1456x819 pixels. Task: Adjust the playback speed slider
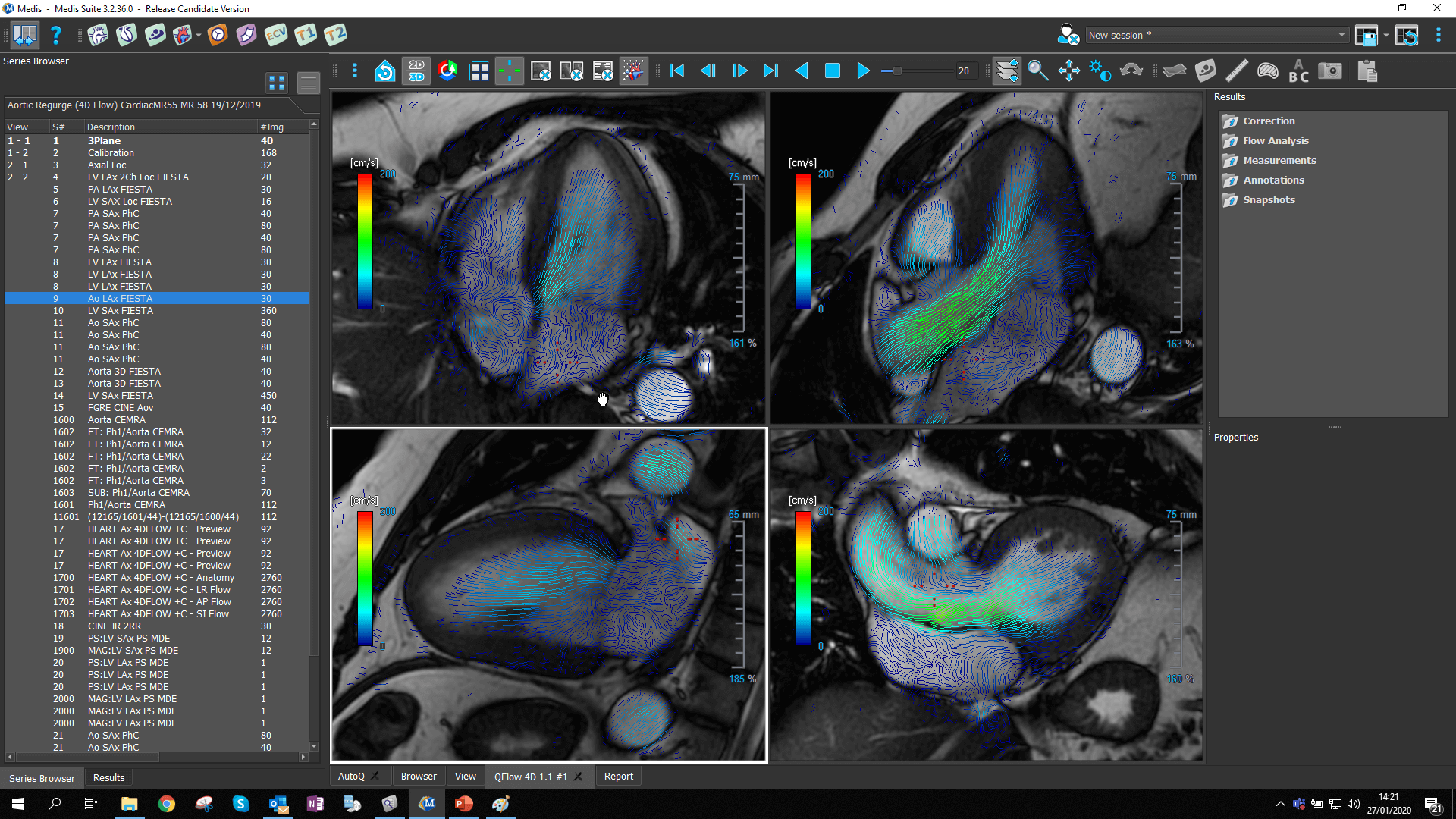(x=897, y=71)
